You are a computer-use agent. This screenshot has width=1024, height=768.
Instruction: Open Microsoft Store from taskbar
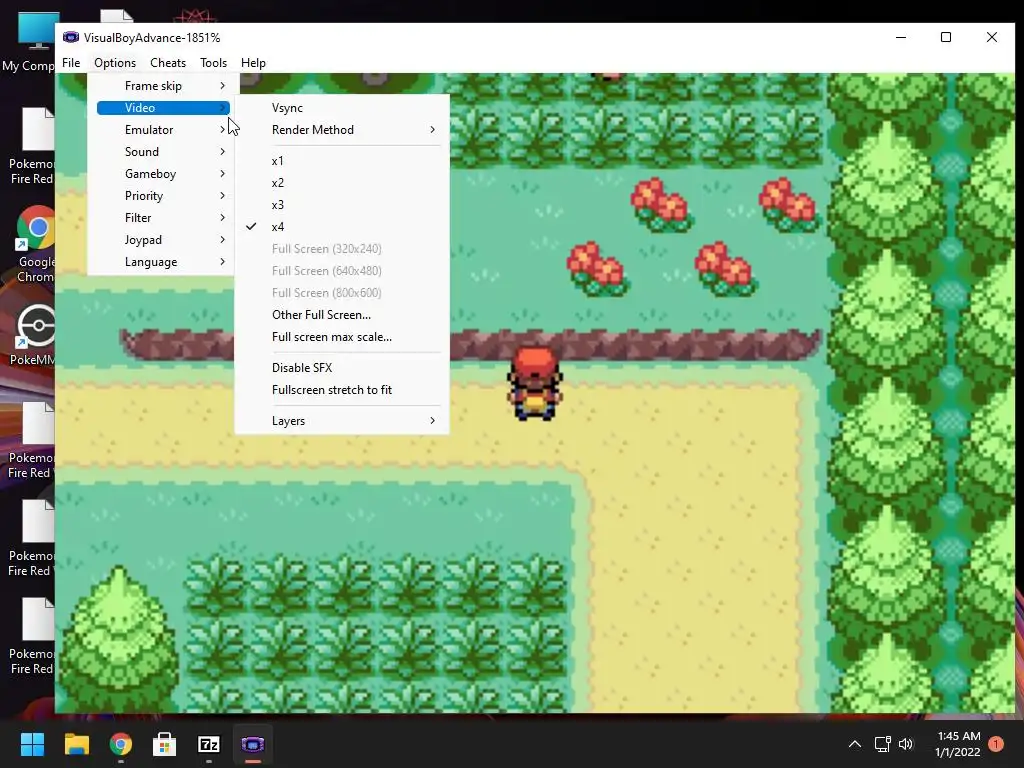click(x=165, y=744)
